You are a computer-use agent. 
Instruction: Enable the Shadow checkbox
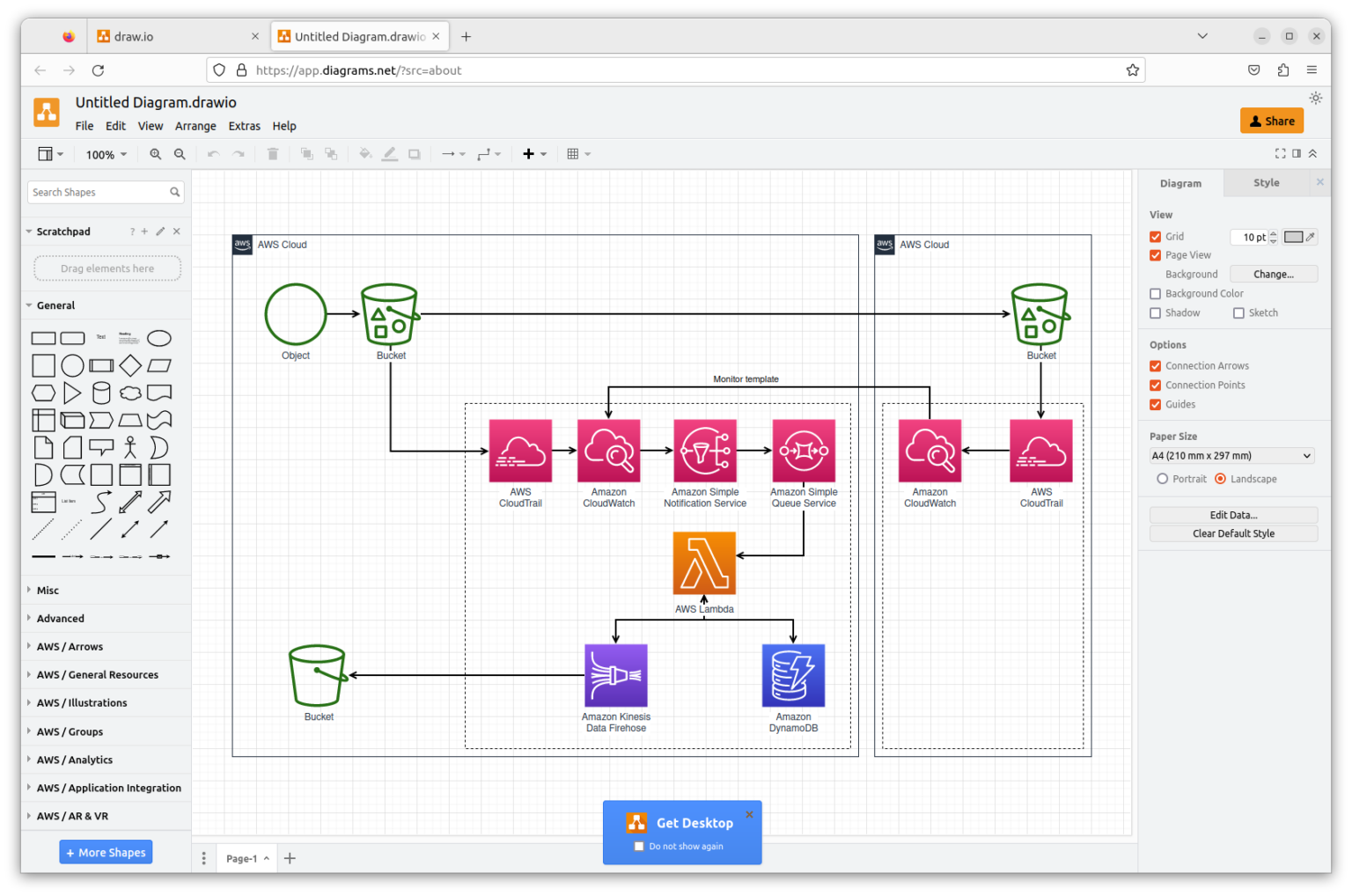tap(1155, 313)
